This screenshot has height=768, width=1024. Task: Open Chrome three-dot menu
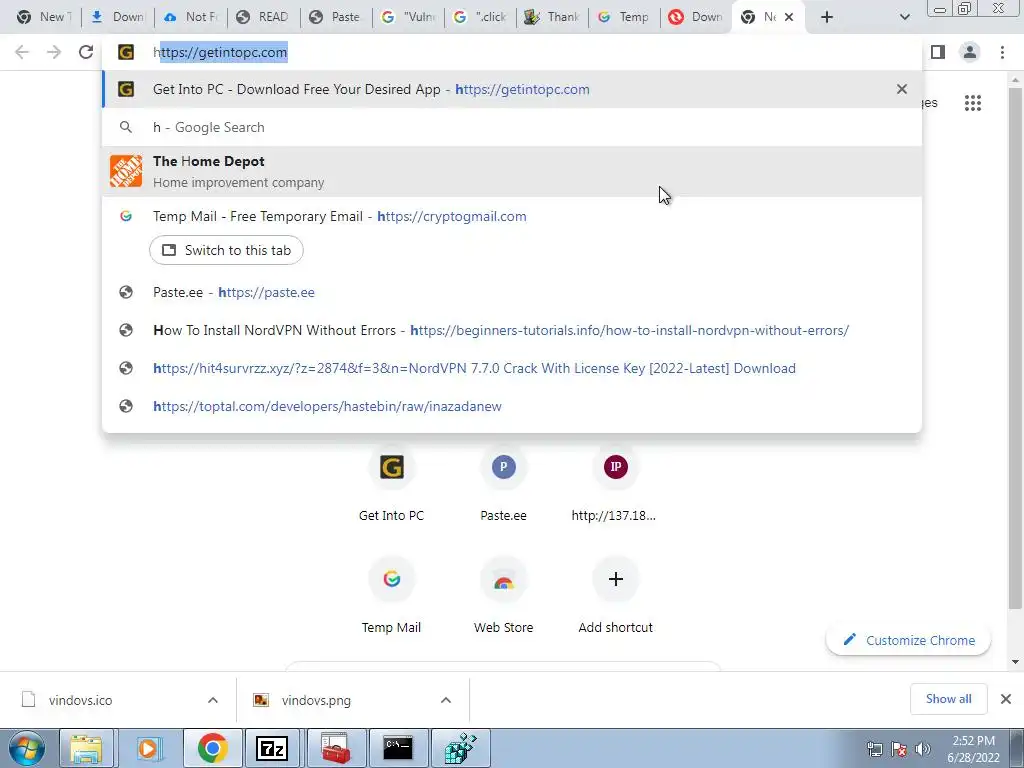coord(1002,52)
